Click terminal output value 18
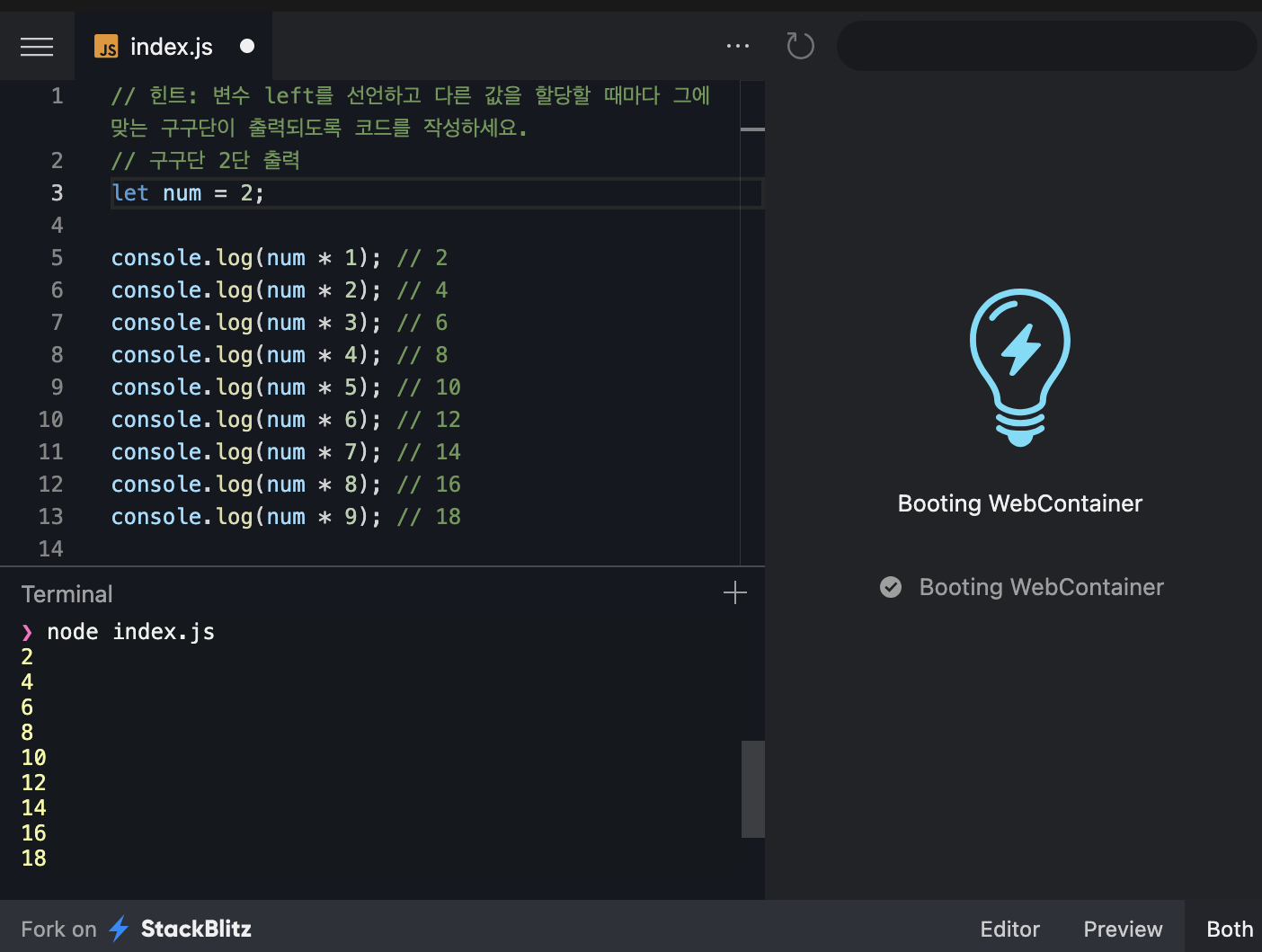The width and height of the screenshot is (1262, 952). coord(34,859)
